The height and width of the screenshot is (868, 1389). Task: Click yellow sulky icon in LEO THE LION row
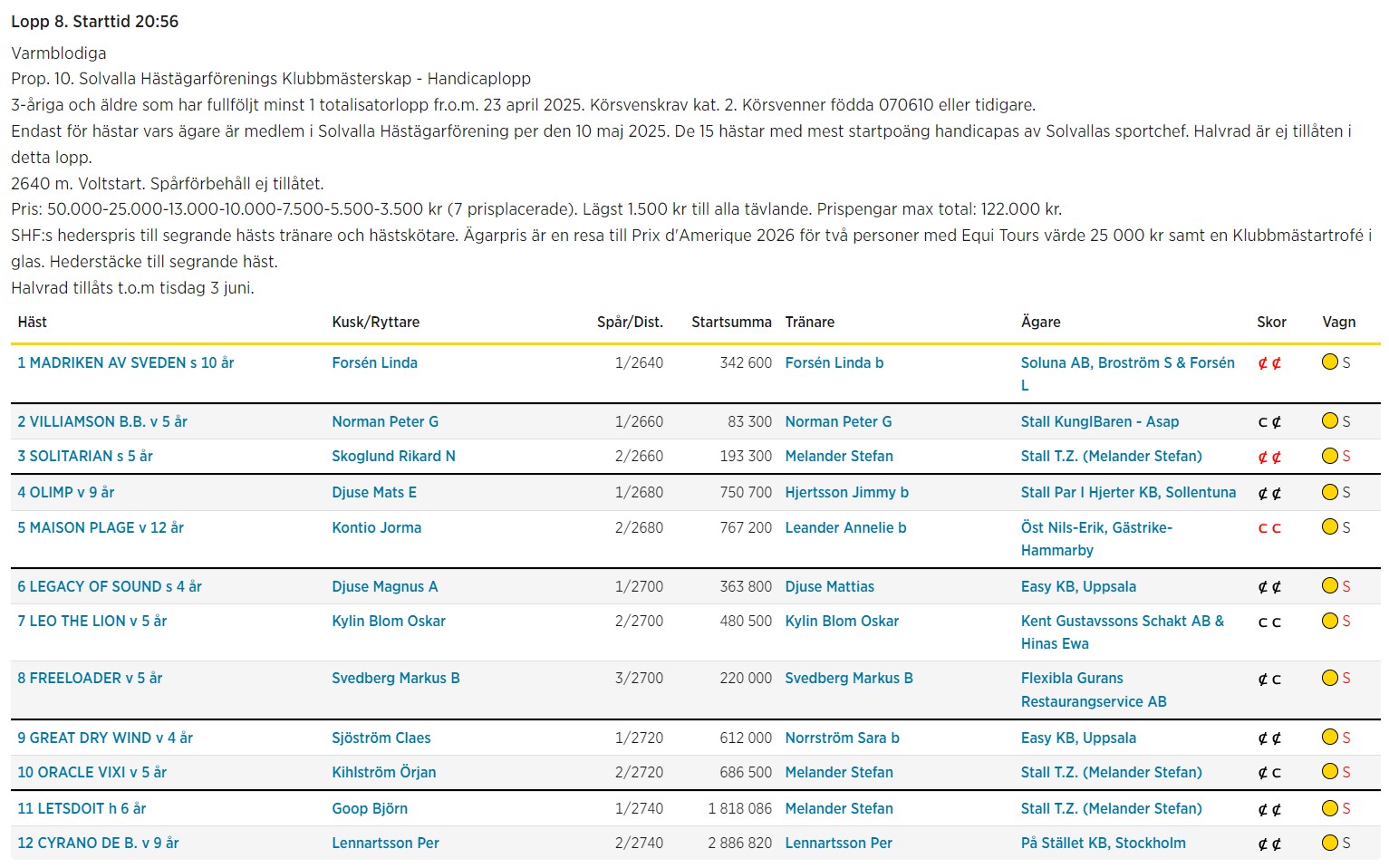coord(1330,620)
